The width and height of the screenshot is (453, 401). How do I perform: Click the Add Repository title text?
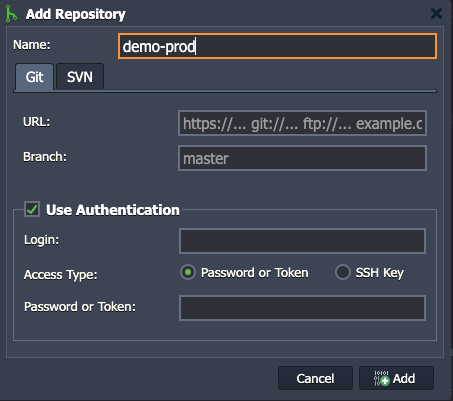tap(76, 14)
